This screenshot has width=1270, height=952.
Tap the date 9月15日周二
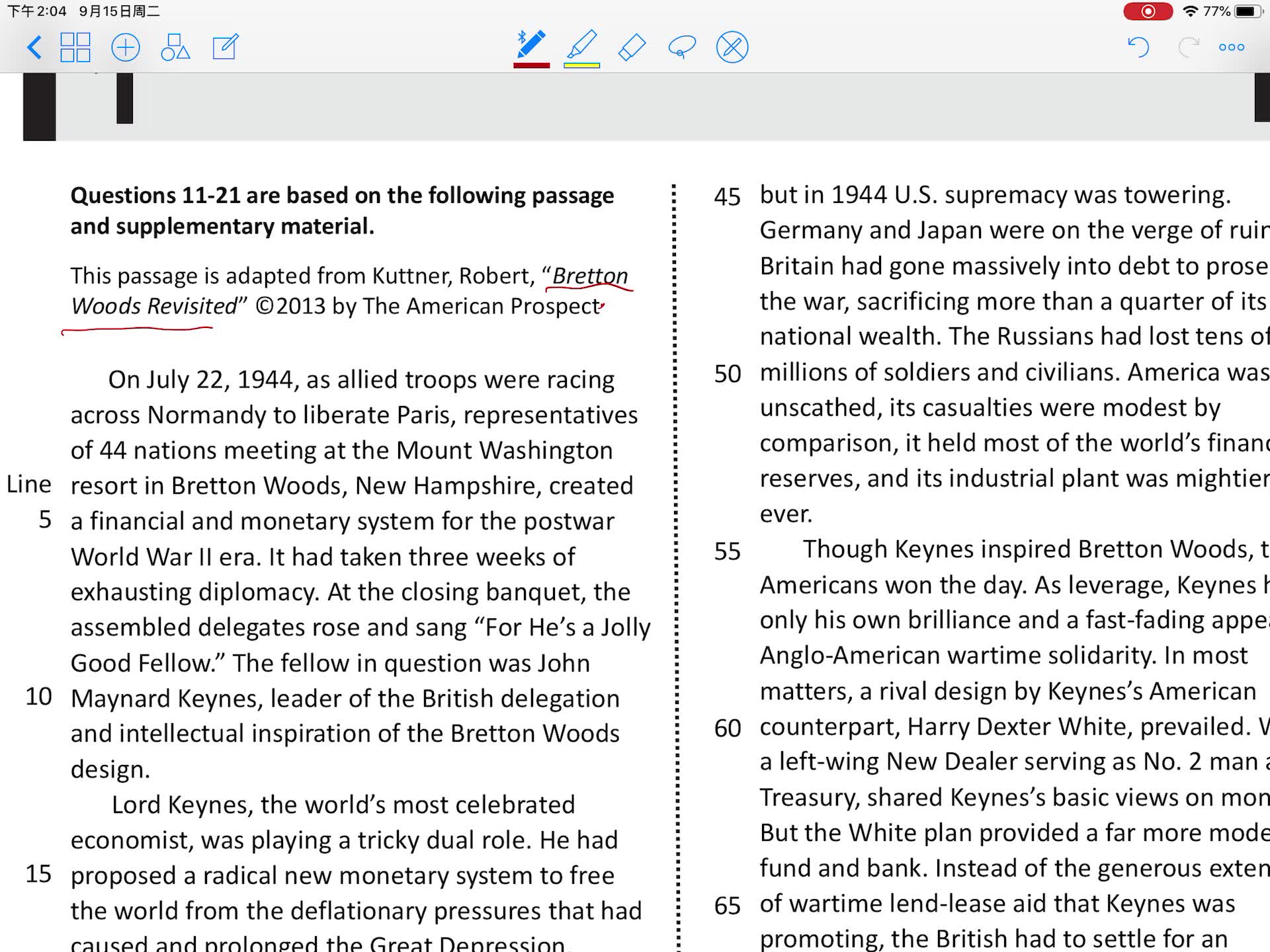click(119, 11)
